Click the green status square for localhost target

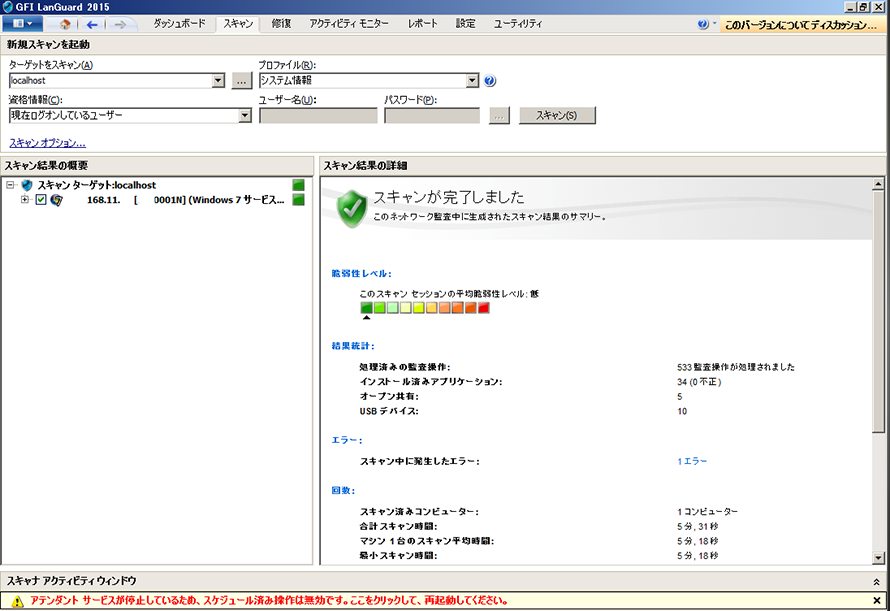click(299, 185)
